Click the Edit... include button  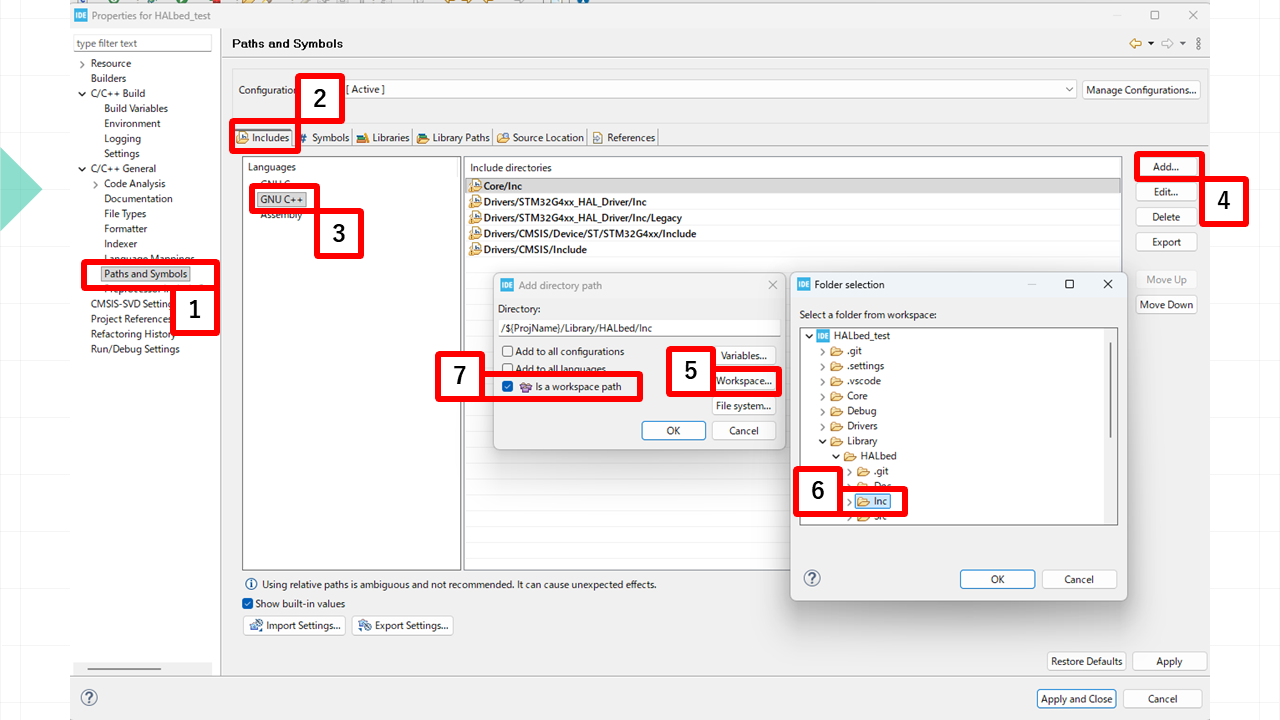point(1166,192)
